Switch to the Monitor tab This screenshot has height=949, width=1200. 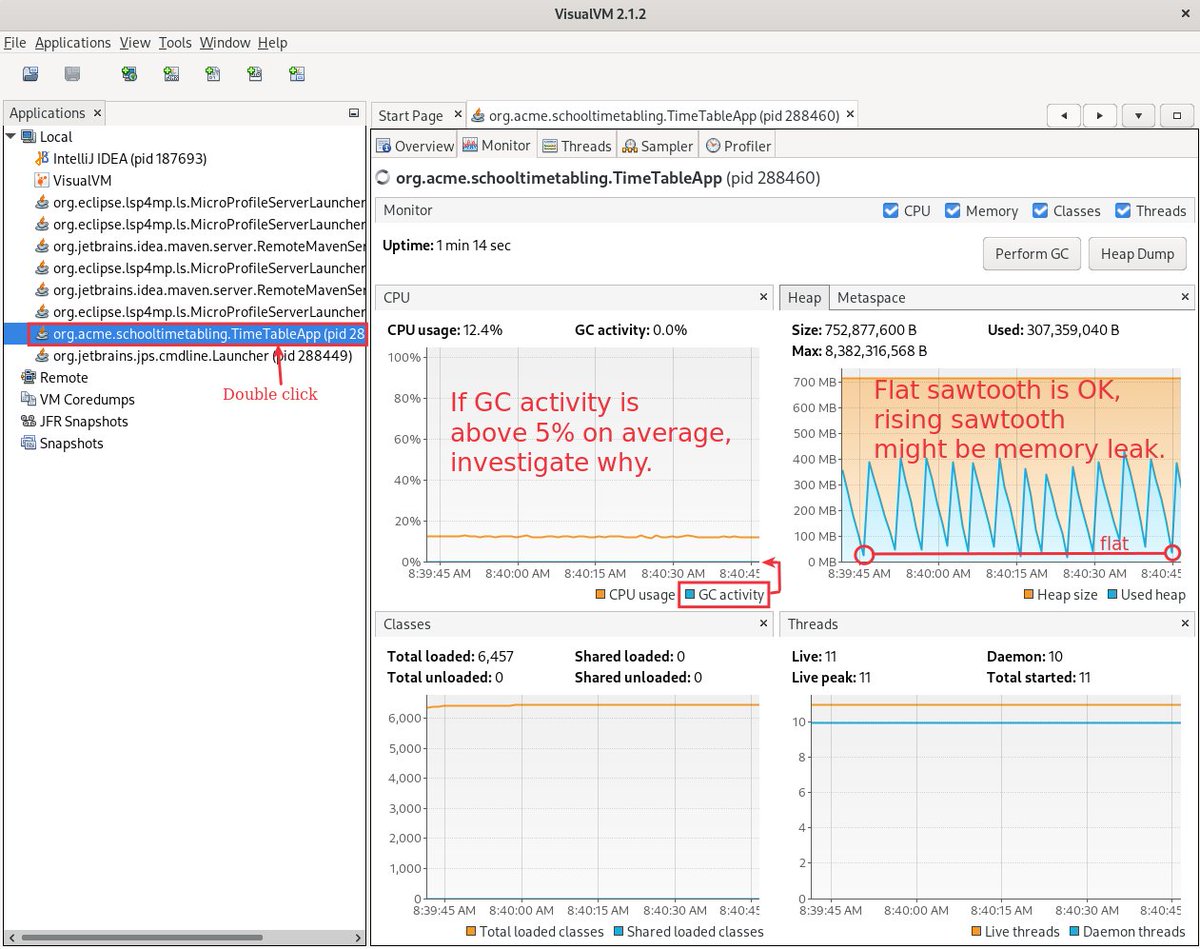(497, 146)
